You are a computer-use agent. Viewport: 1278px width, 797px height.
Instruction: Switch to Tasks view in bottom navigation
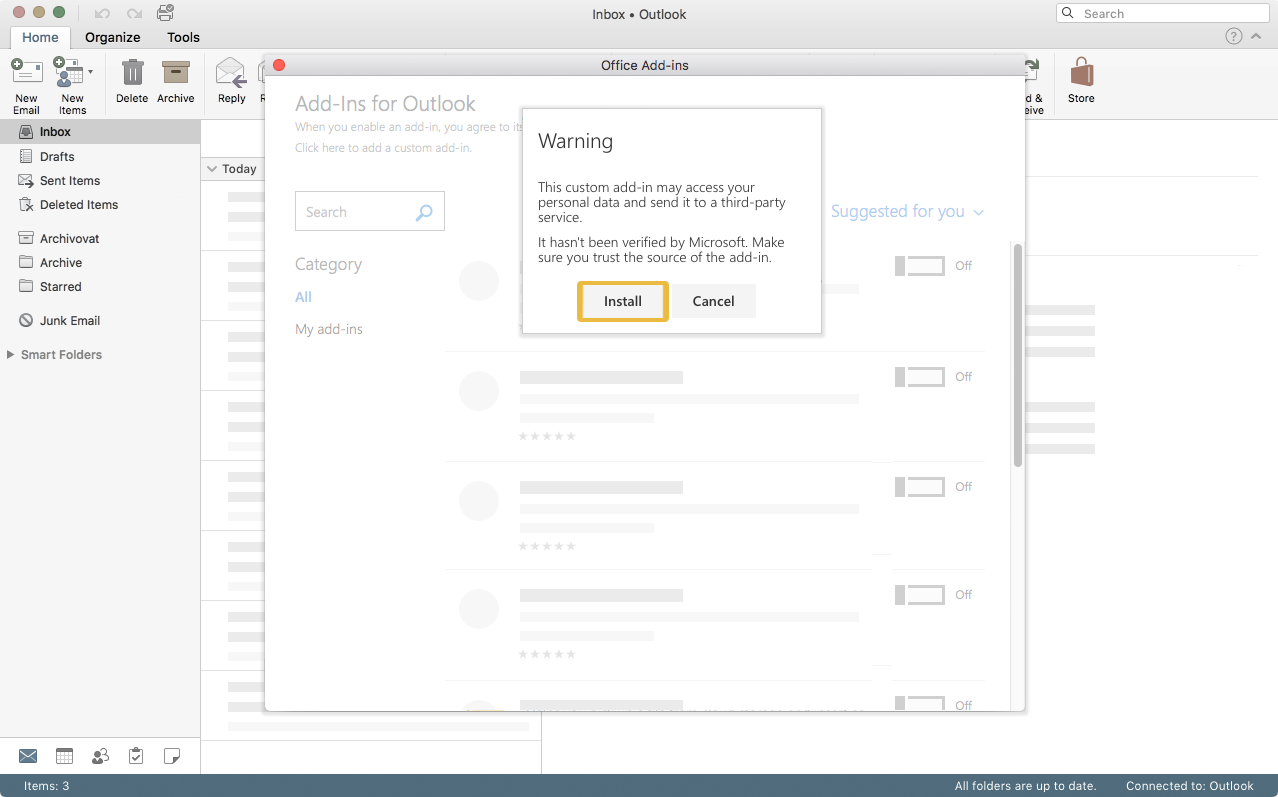[x=136, y=756]
